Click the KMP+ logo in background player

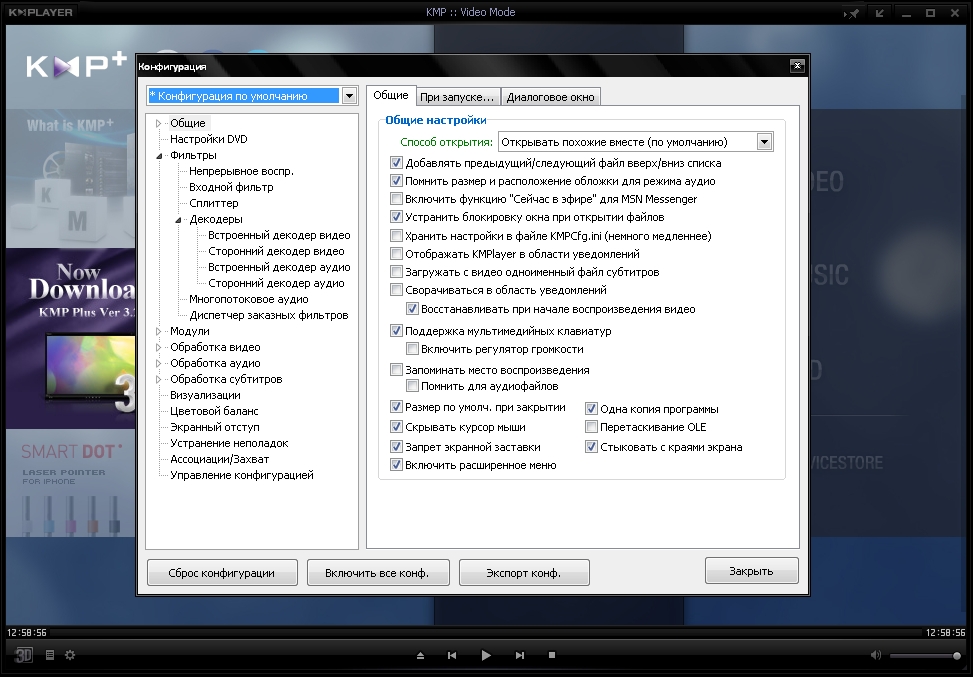coord(76,65)
